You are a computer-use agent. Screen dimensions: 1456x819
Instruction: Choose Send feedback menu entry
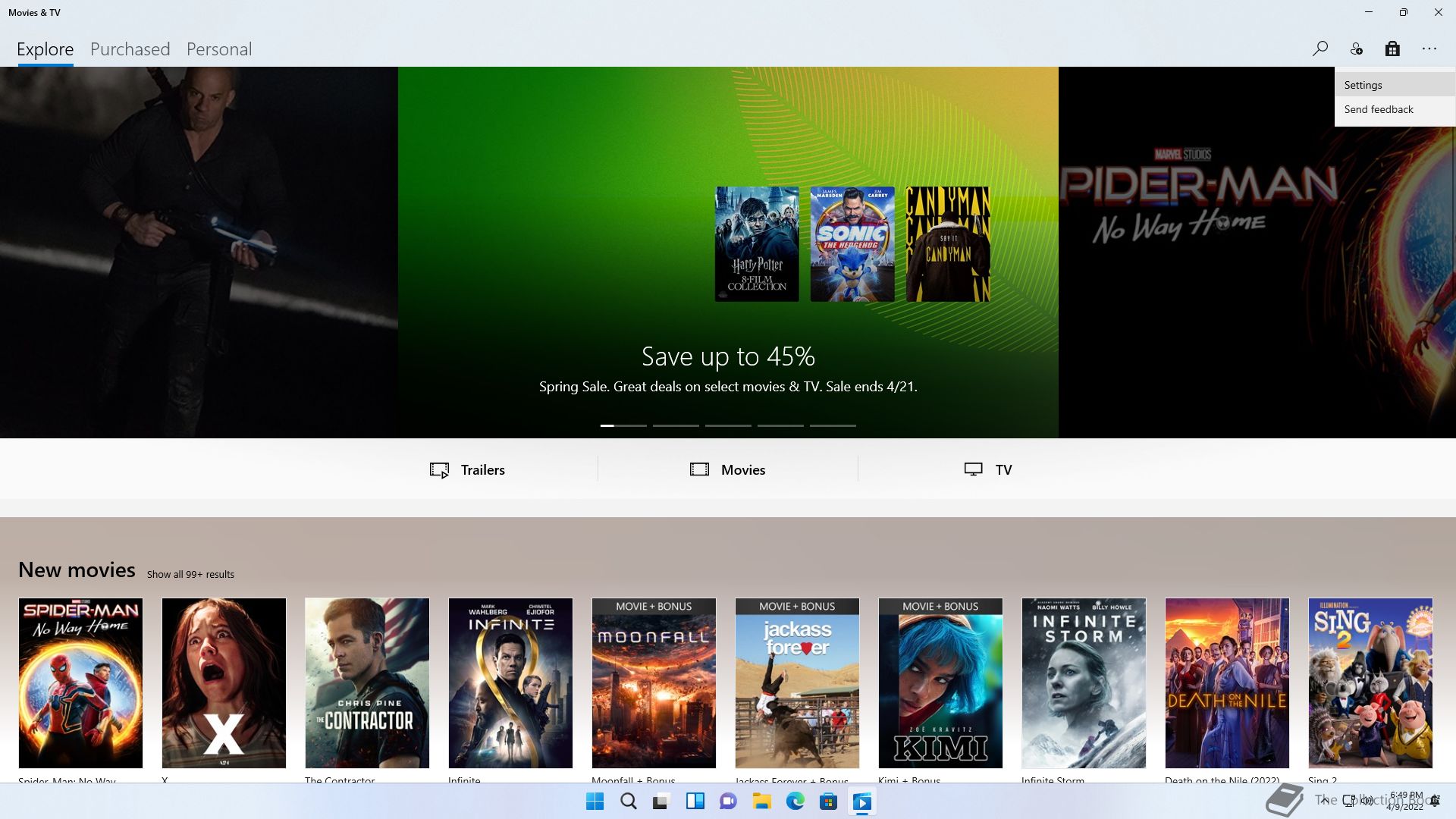pos(1395,109)
